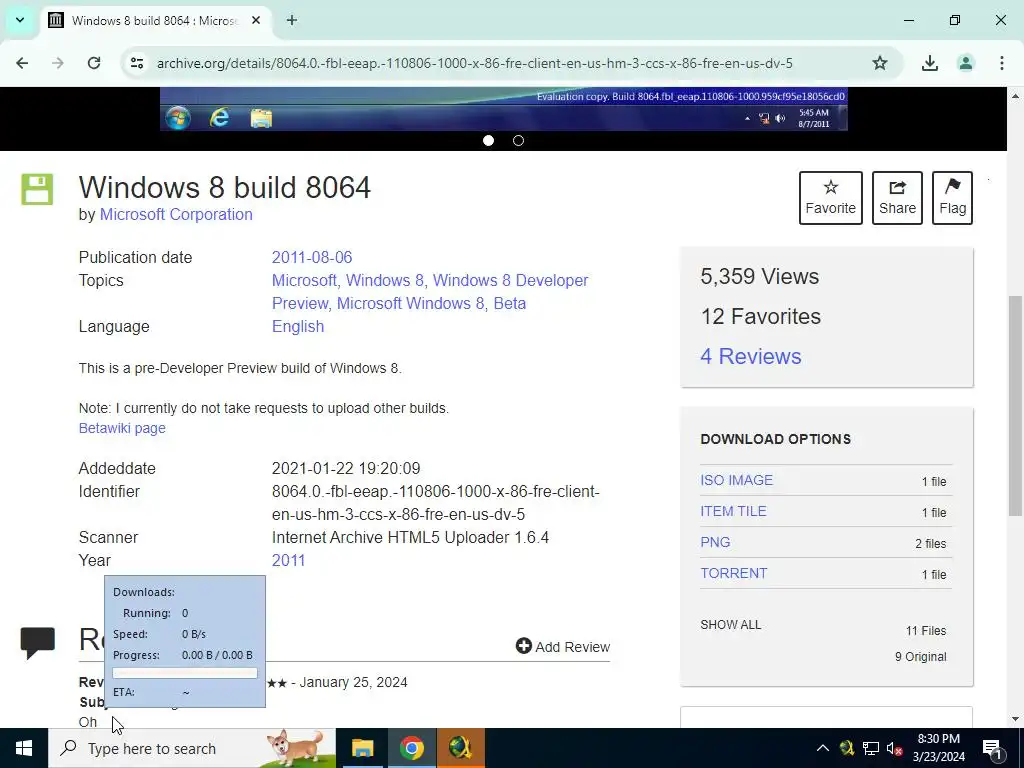The image size is (1024, 768).
Task: Go back to the previous page
Action: click(22, 63)
